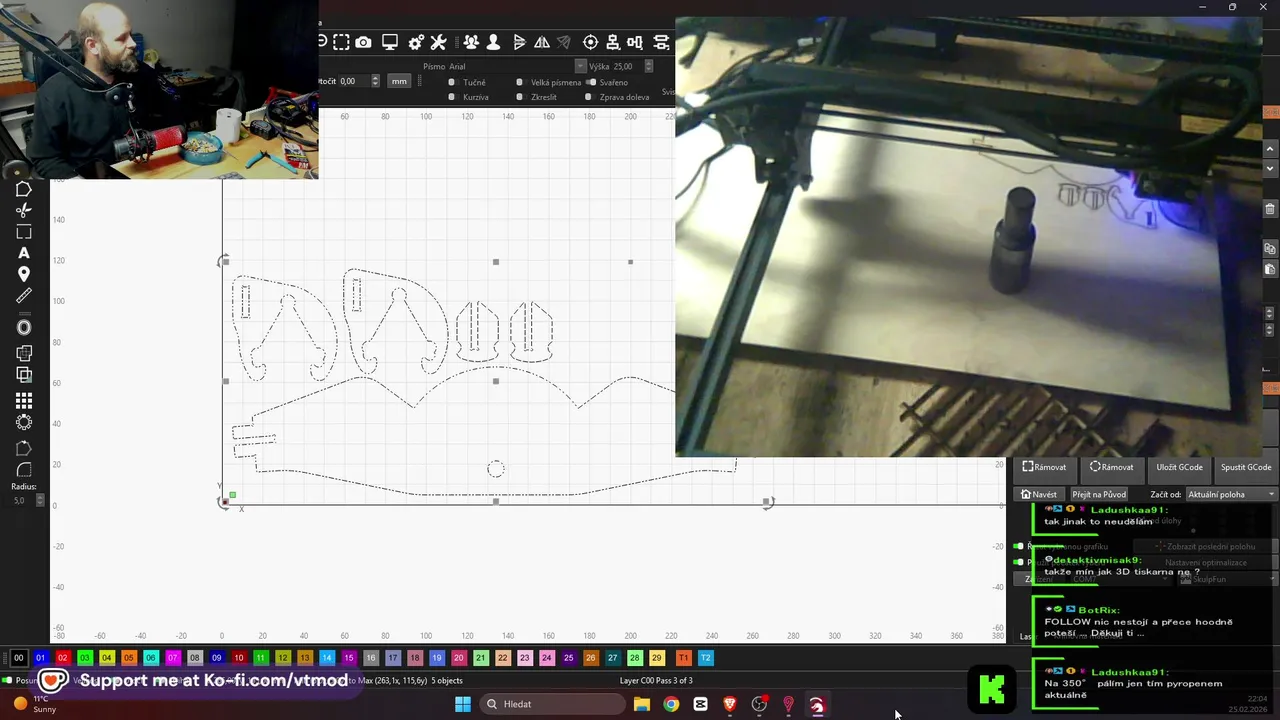Click the Výška height stepper arrows

pyautogui.click(x=649, y=66)
